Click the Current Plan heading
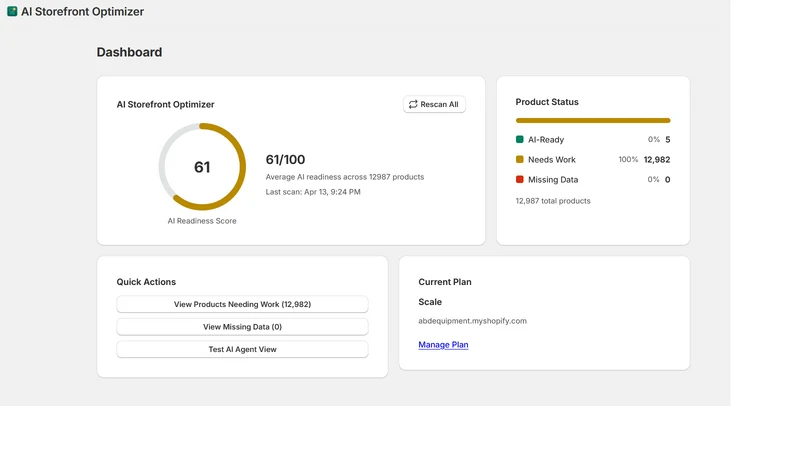The height and width of the screenshot is (450, 800). [445, 282]
